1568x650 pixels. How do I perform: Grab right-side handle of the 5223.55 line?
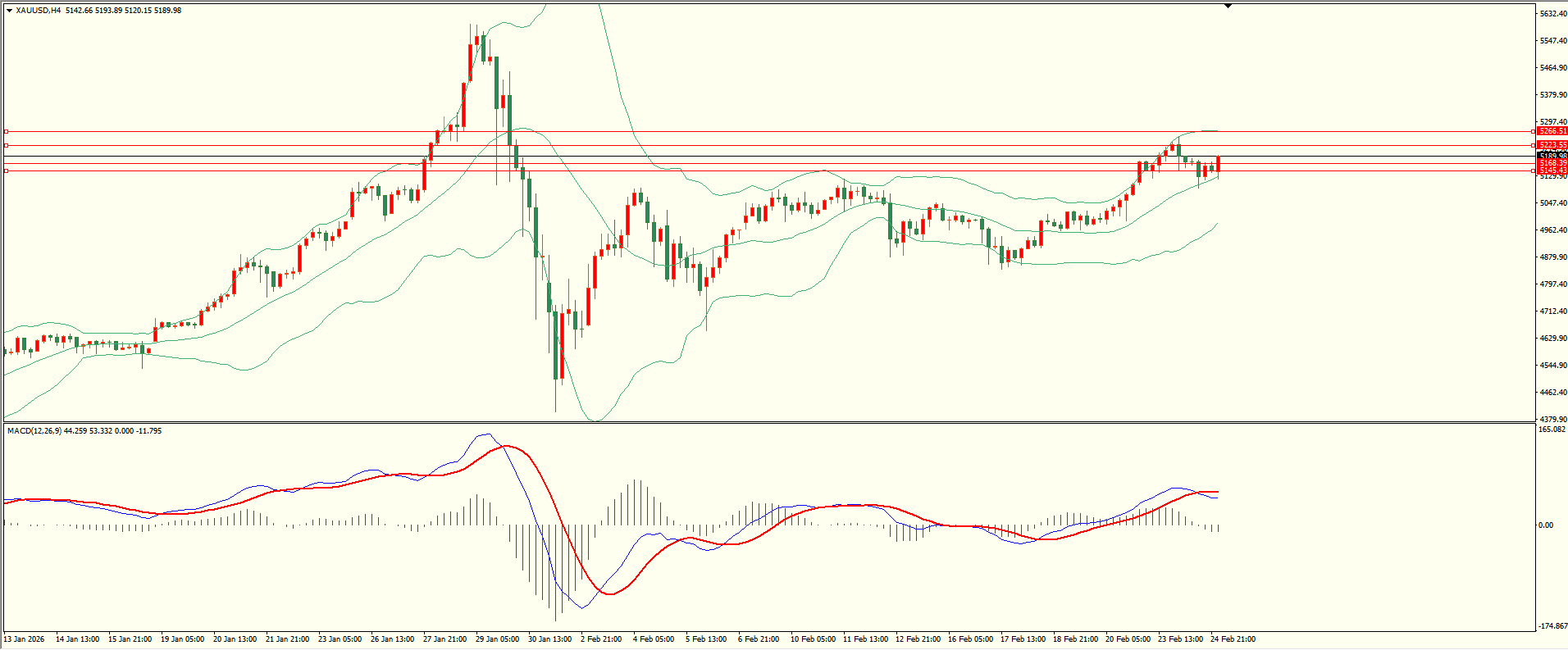tap(1534, 145)
